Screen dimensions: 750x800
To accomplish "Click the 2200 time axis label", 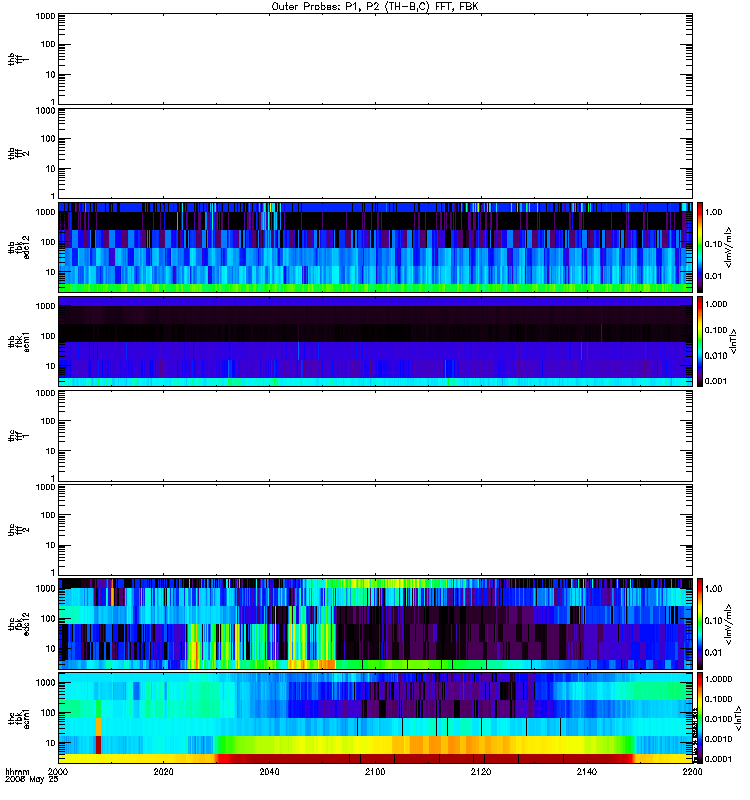I will tap(692, 772).
